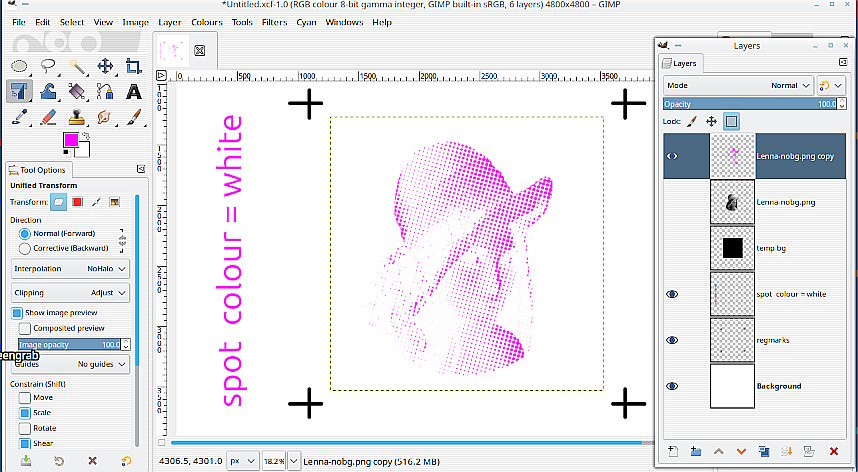The width and height of the screenshot is (858, 472).
Task: Open the Guides dropdown
Action: tap(70, 364)
